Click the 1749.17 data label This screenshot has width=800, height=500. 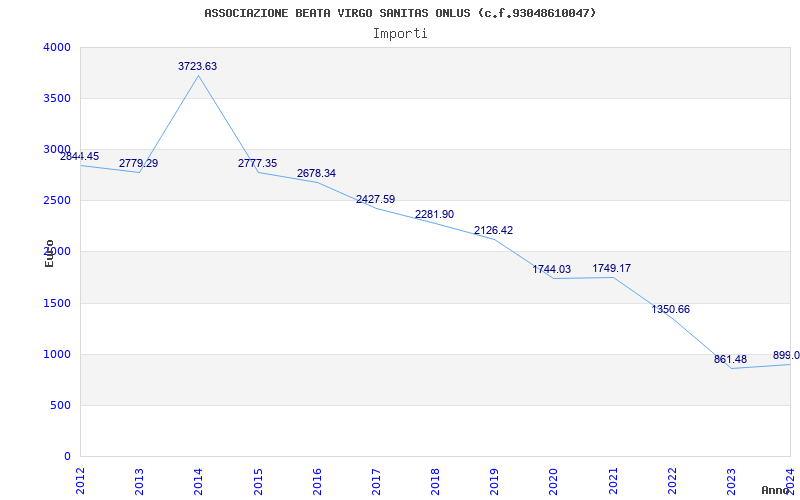pos(611,269)
